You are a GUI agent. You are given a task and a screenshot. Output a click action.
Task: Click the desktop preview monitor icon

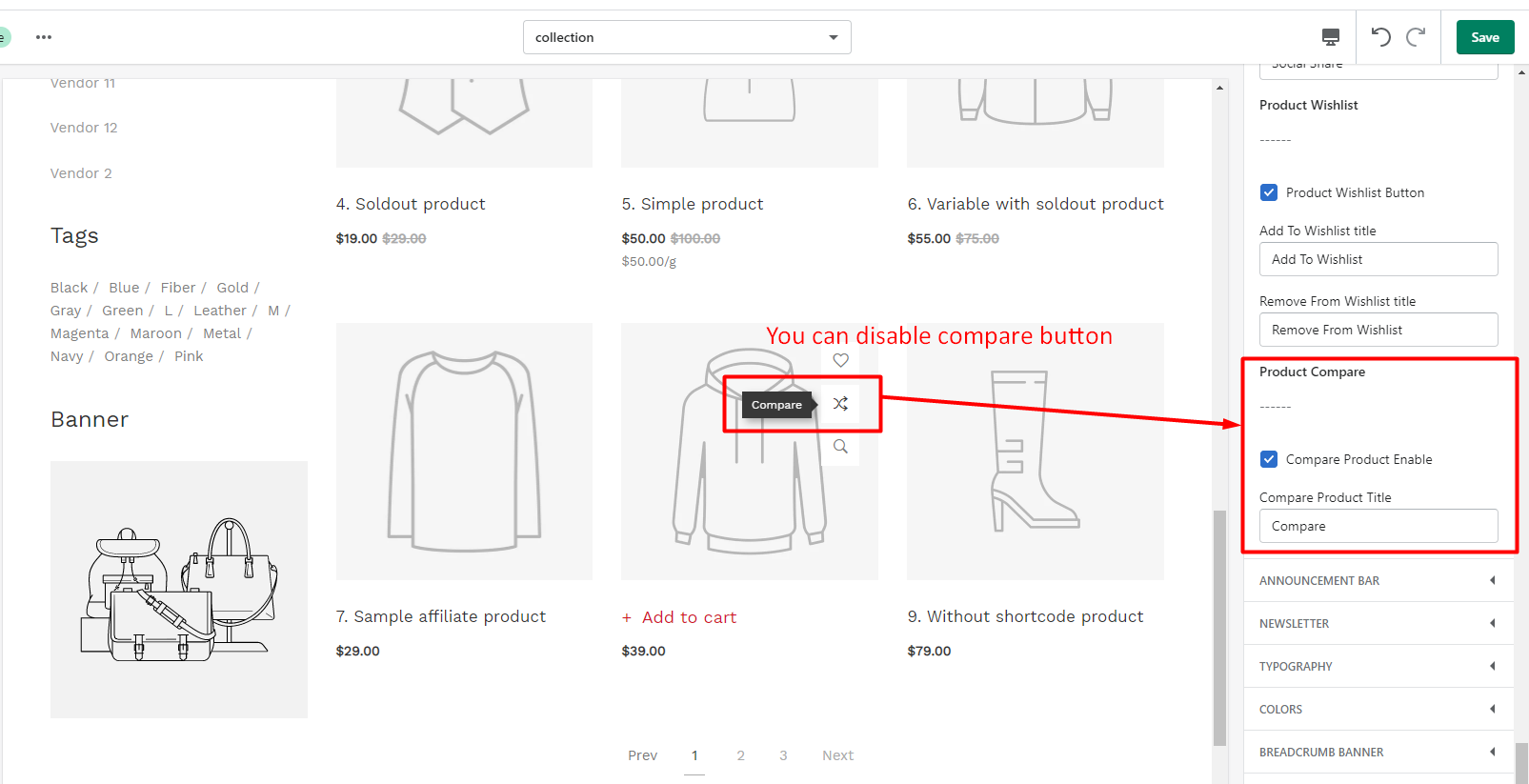pos(1331,37)
